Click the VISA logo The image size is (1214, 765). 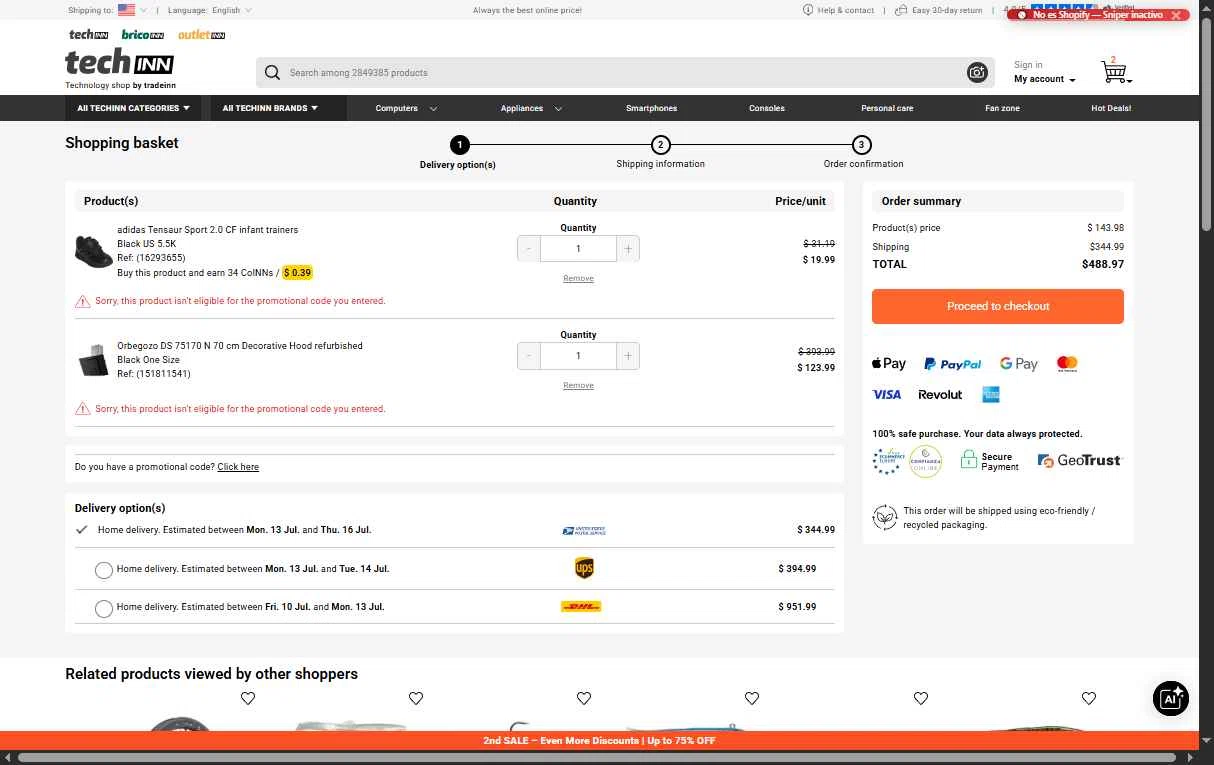tap(887, 395)
